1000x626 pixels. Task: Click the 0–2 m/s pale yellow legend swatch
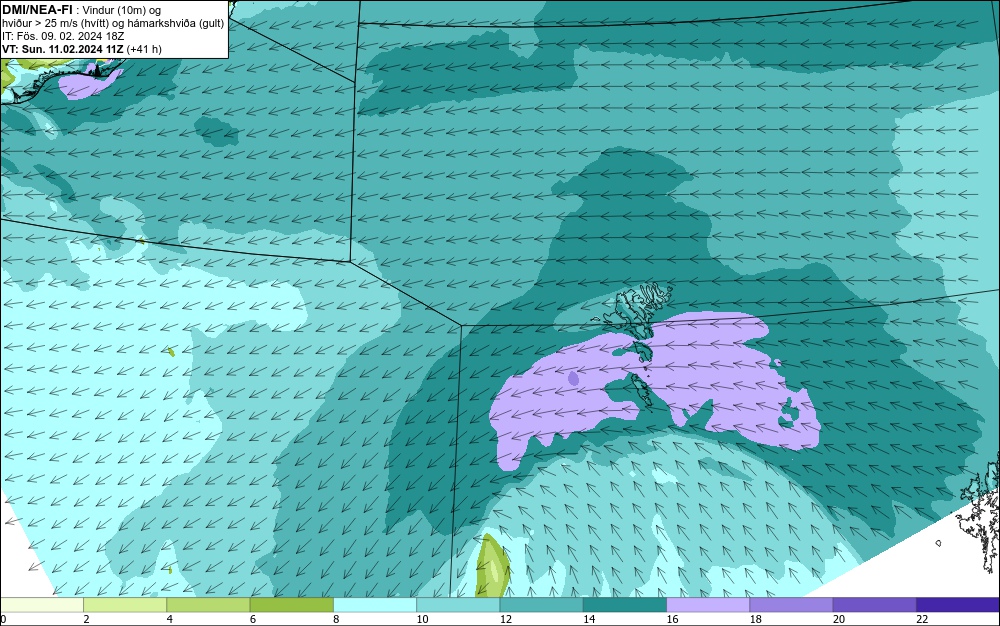click(x=41, y=605)
